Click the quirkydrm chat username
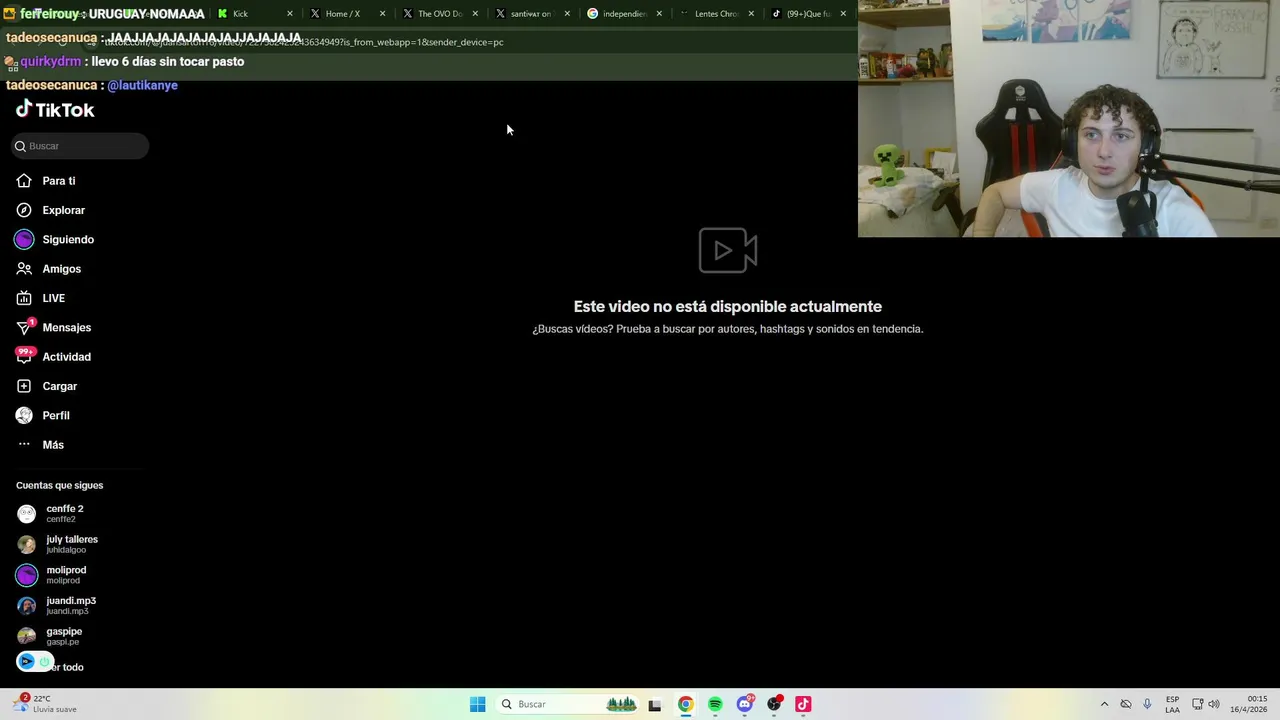Image resolution: width=1280 pixels, height=720 pixels. tap(50, 62)
